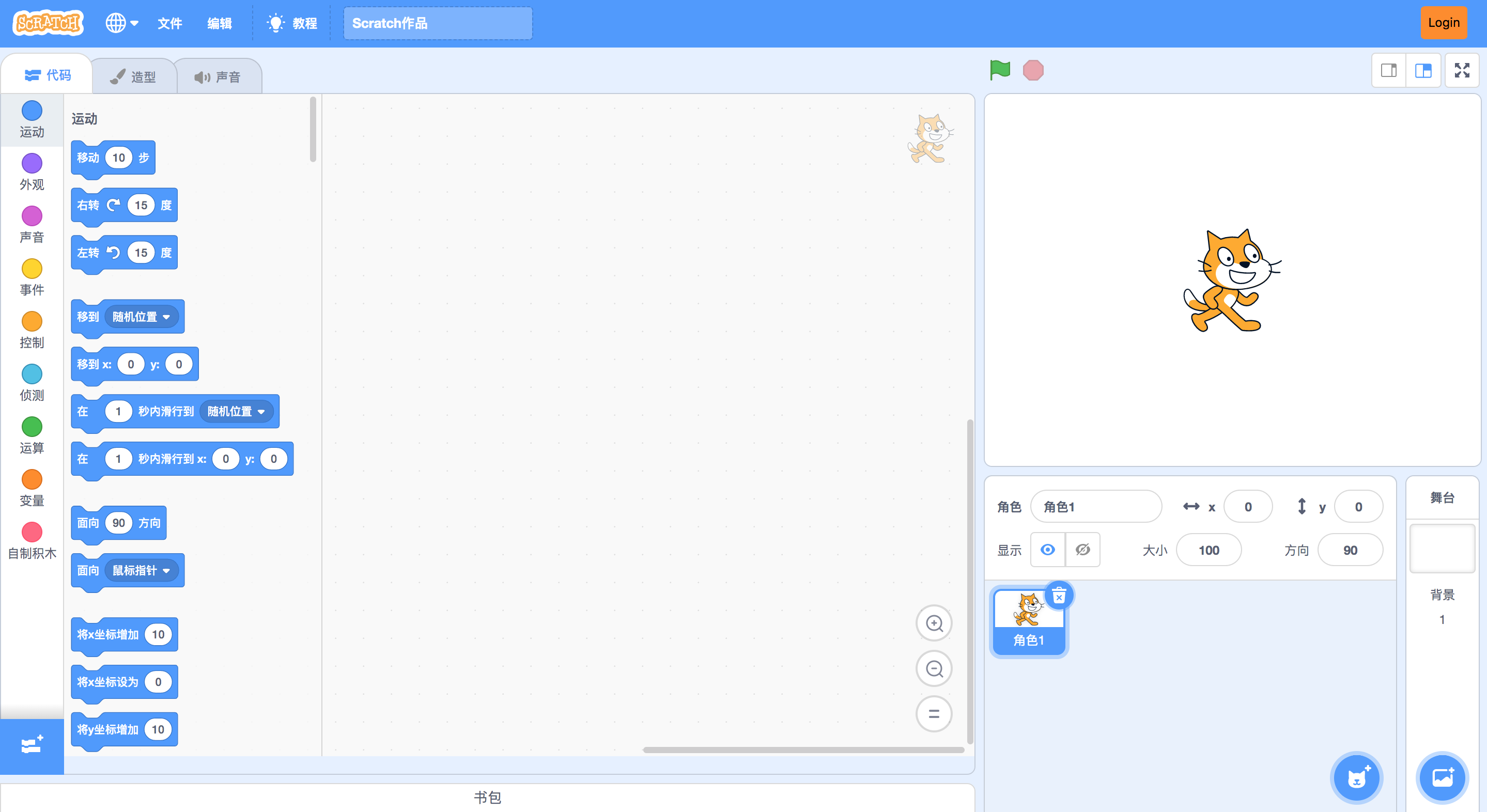This screenshot has width=1487, height=812.
Task: Hide the sprite using crossed eye toggle
Action: tap(1082, 550)
